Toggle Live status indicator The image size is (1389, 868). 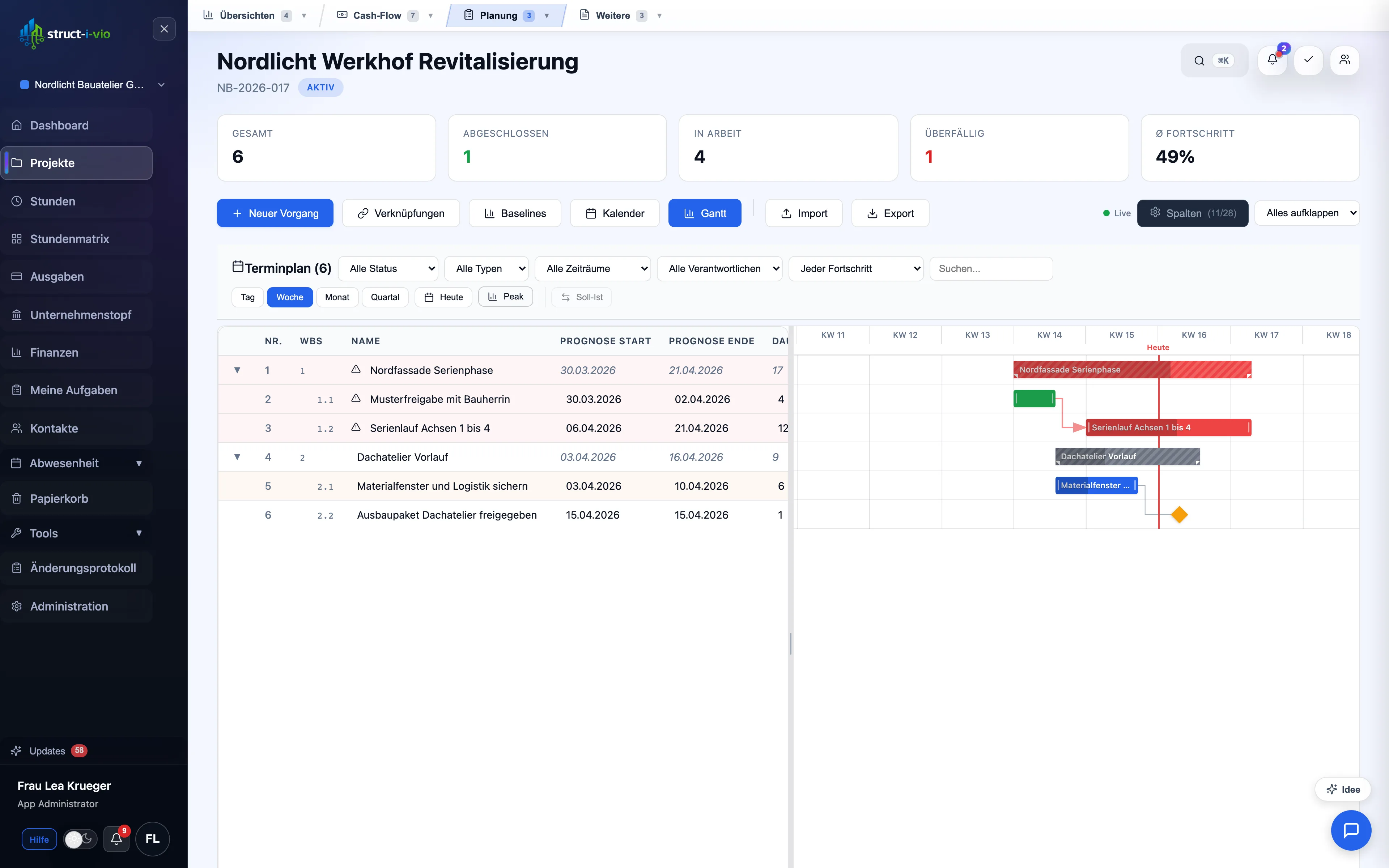coord(1117,213)
